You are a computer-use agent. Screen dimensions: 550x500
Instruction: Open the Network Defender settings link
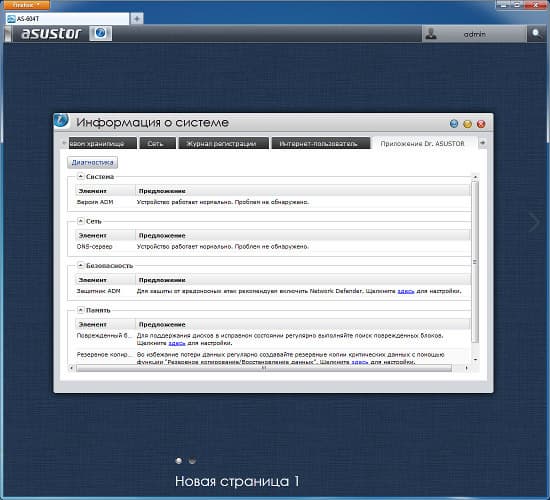click(405, 291)
